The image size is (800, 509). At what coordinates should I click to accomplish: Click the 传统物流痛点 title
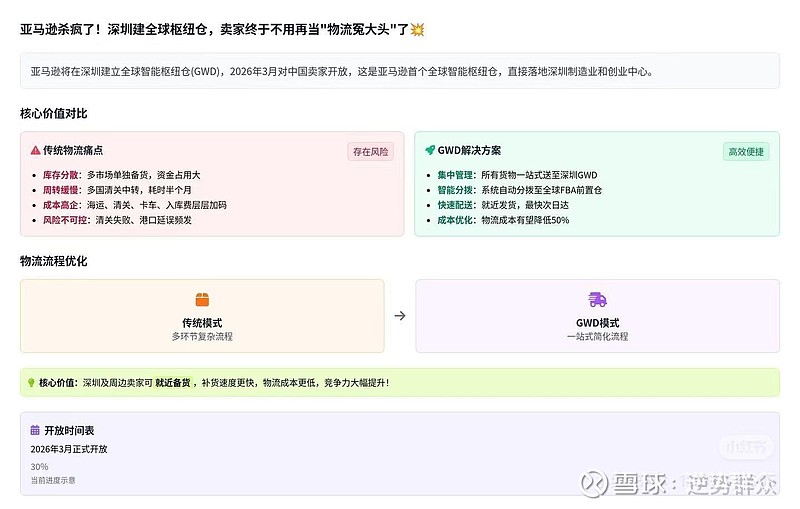[73, 150]
